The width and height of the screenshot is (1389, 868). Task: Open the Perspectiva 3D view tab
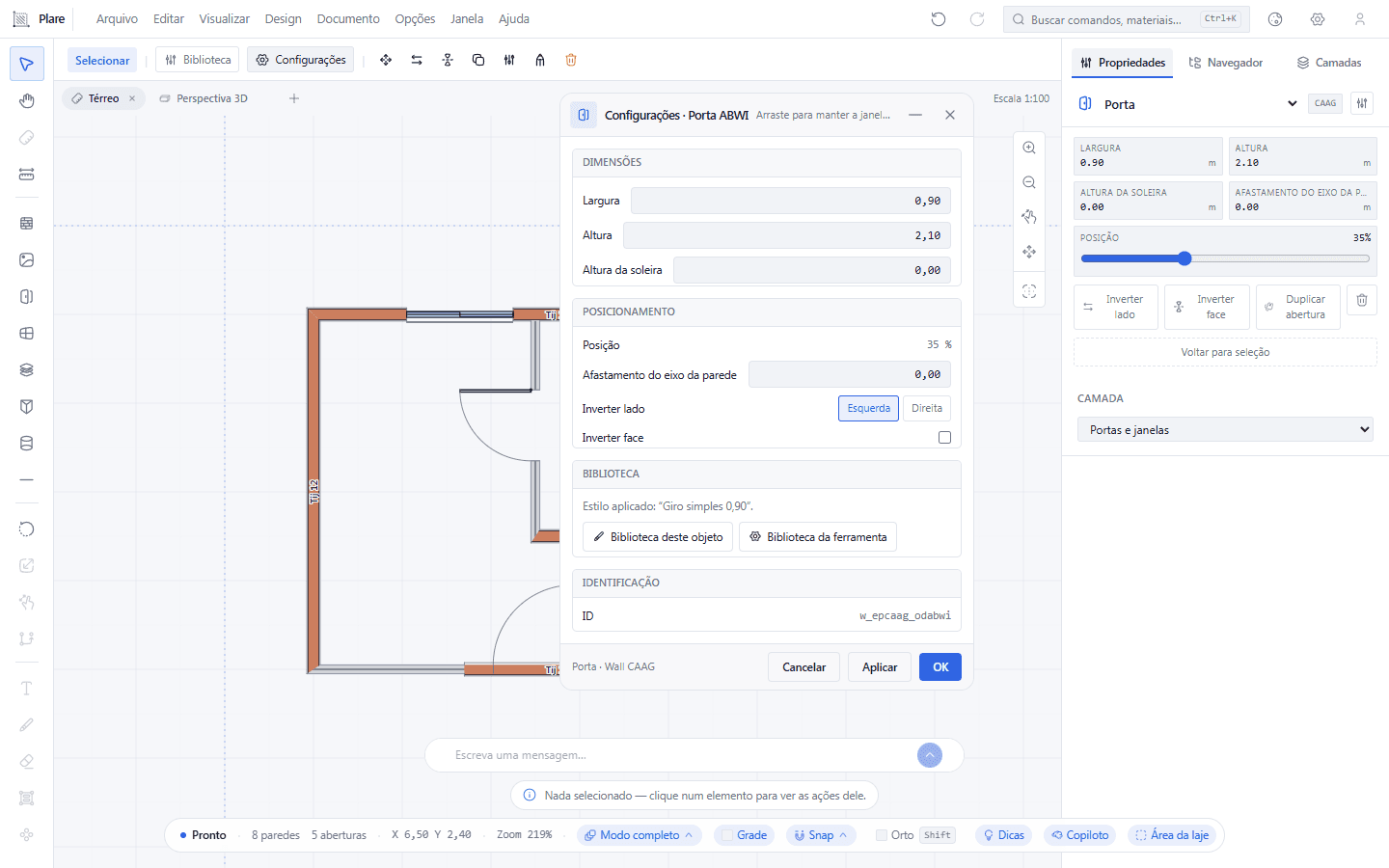(204, 98)
